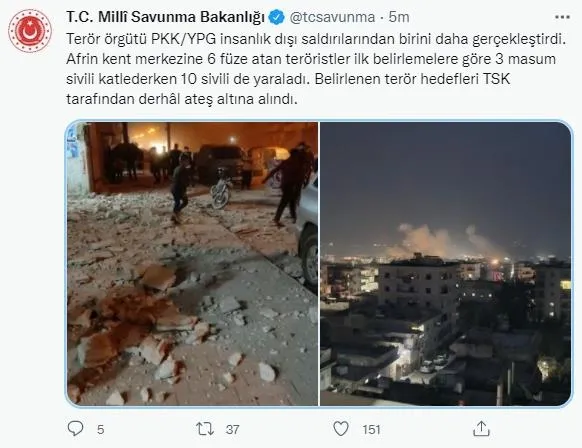Click the retweet count 37
582x448 pixels.
pyautogui.click(x=232, y=429)
